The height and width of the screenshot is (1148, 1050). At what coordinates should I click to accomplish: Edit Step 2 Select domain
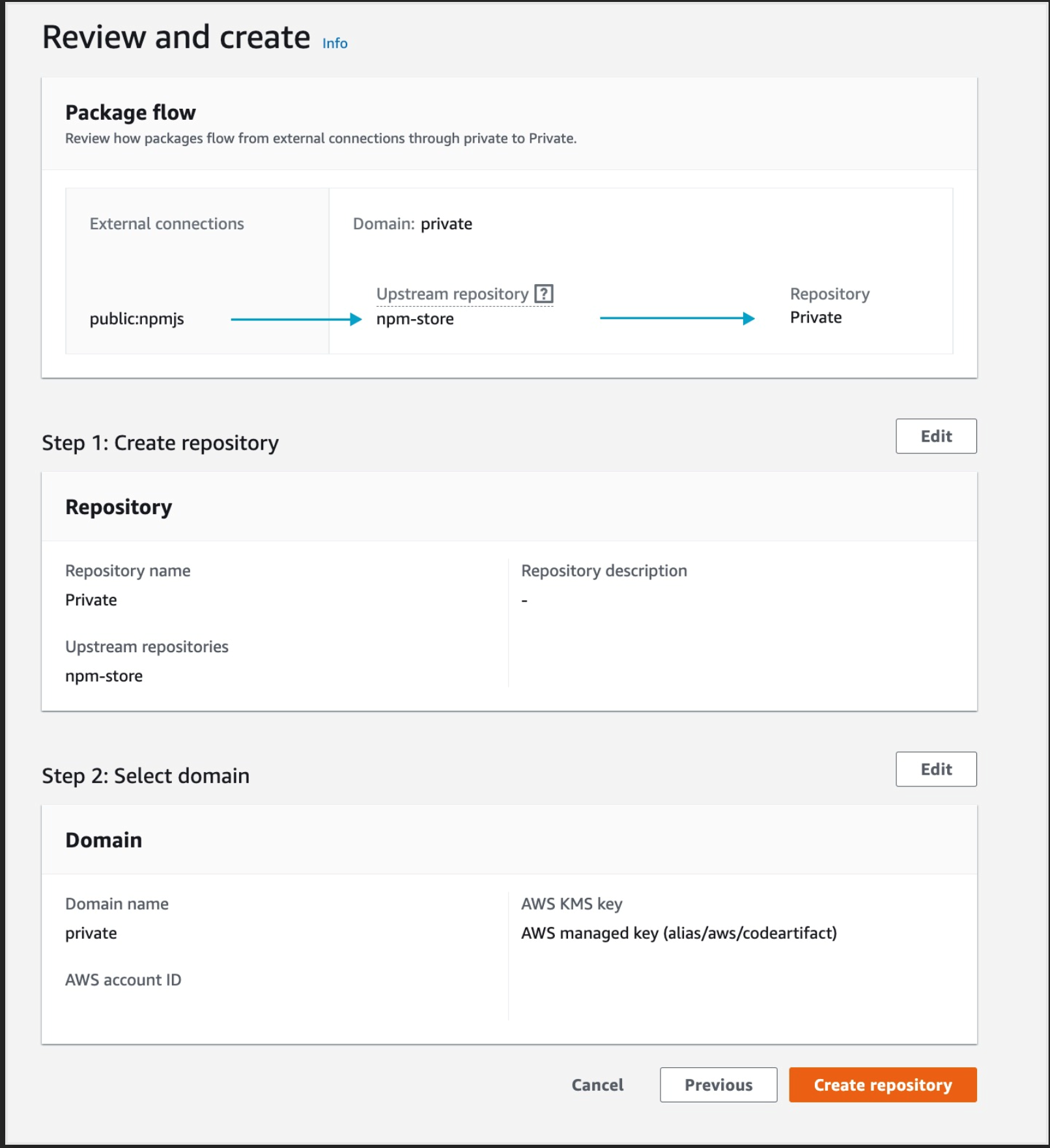click(x=935, y=769)
